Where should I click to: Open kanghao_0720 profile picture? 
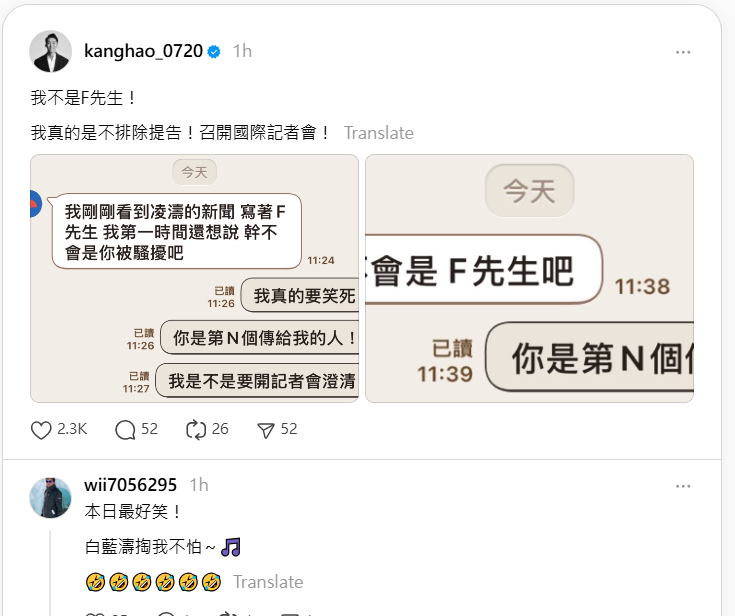(51, 52)
